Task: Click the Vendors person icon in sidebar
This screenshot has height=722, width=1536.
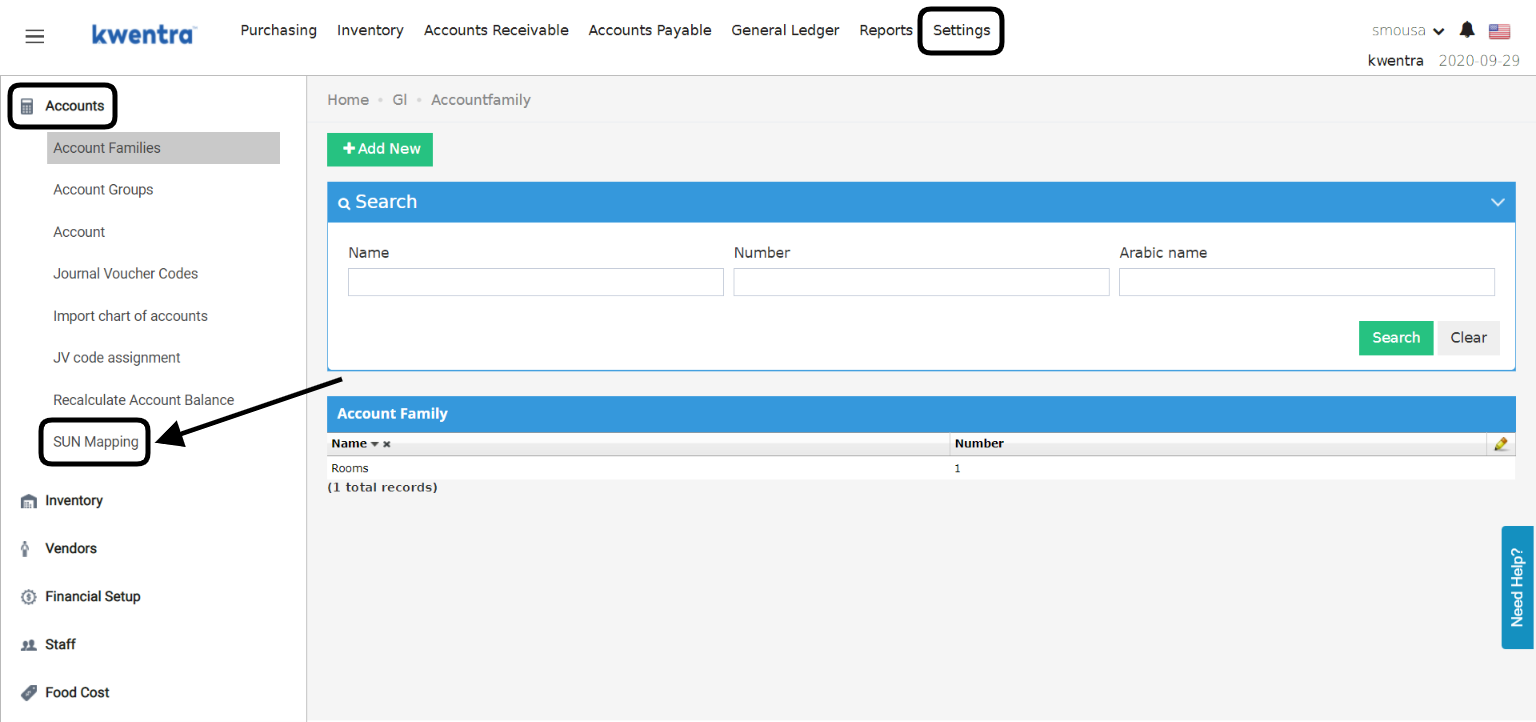Action: (25, 549)
